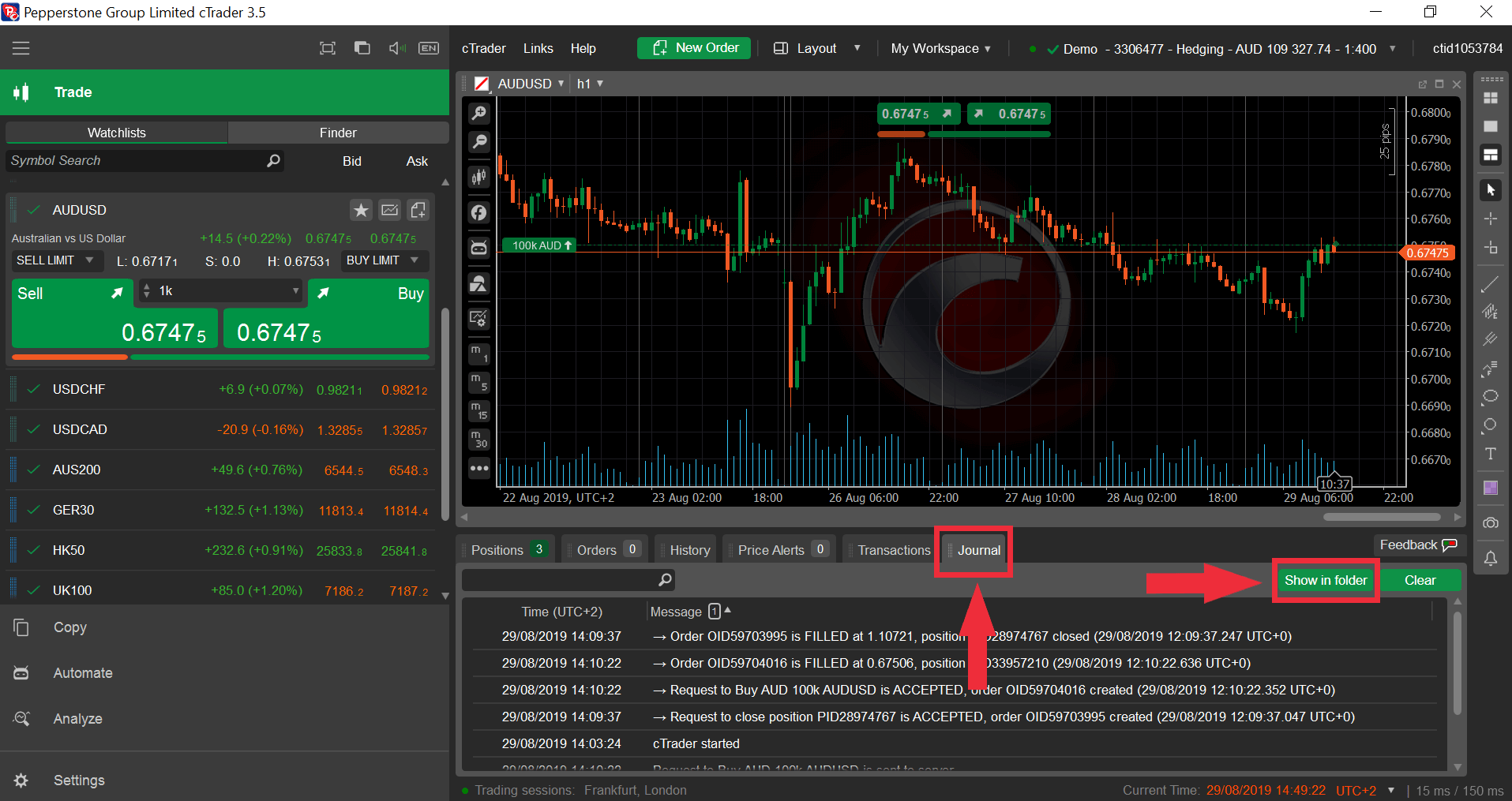Image resolution: width=1512 pixels, height=801 pixels.
Task: Open chart color palette swatch tool
Action: (x=1491, y=488)
